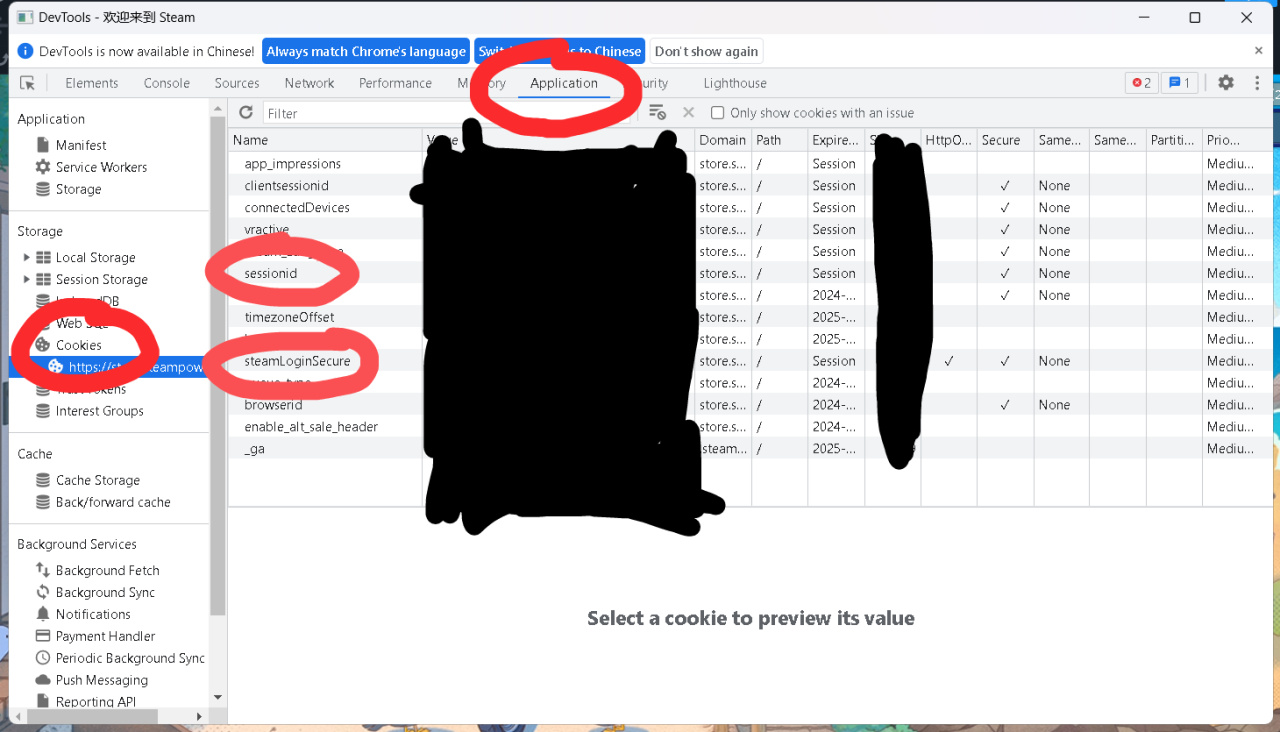Click the delete selected cookie X icon
Image resolution: width=1280 pixels, height=732 pixels.
click(x=688, y=113)
